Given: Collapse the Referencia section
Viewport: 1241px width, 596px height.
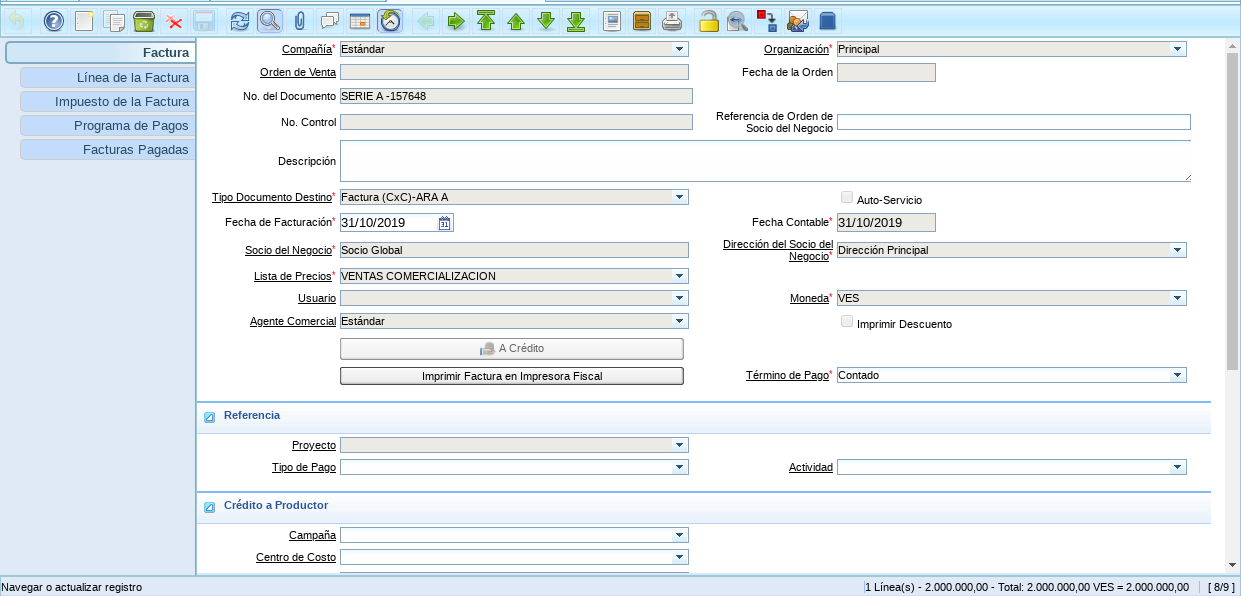Looking at the screenshot, I should (x=210, y=417).
